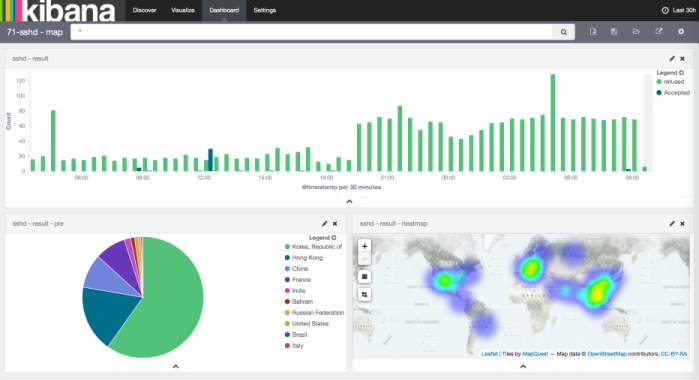Image resolution: width=699 pixels, height=380 pixels.
Task: Select the Accepted legend color dot
Action: pyautogui.click(x=659, y=93)
